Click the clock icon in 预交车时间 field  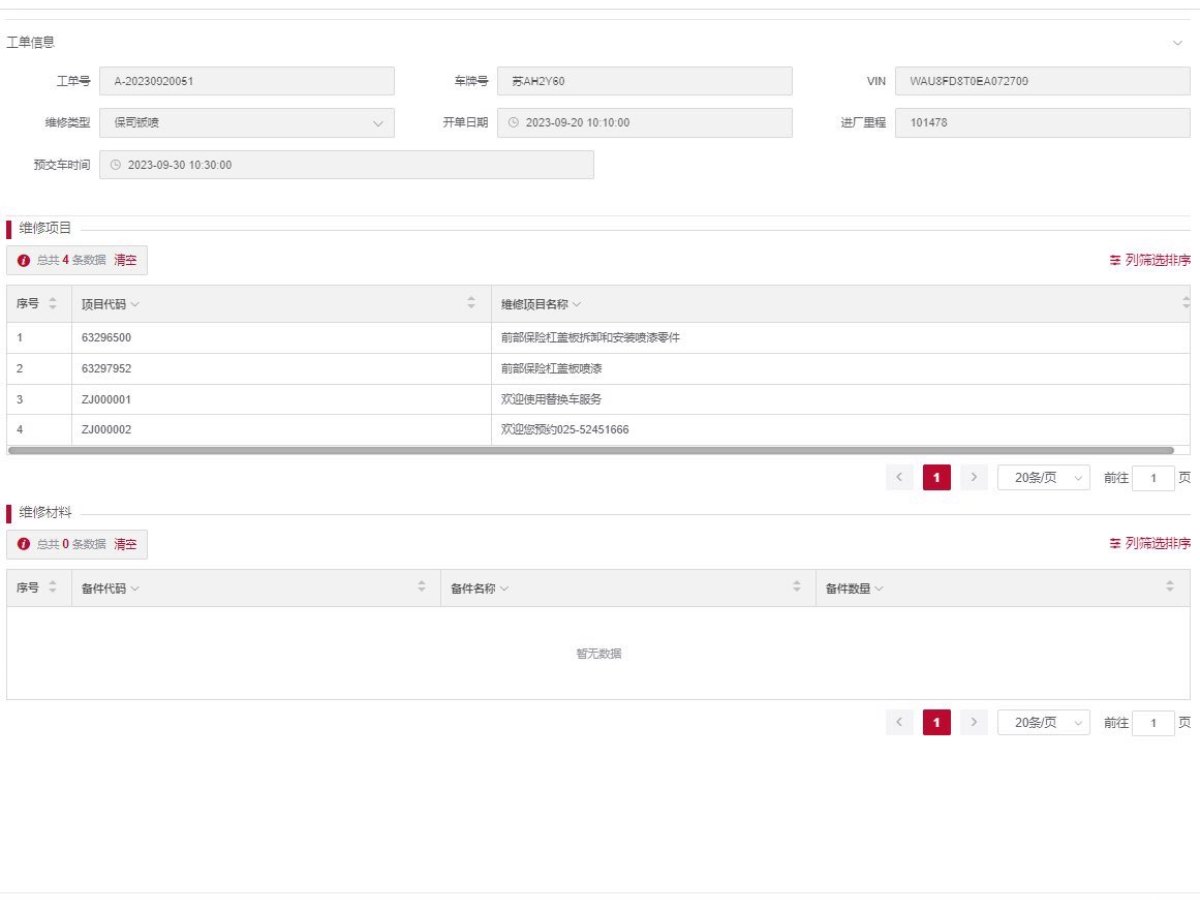[115, 165]
